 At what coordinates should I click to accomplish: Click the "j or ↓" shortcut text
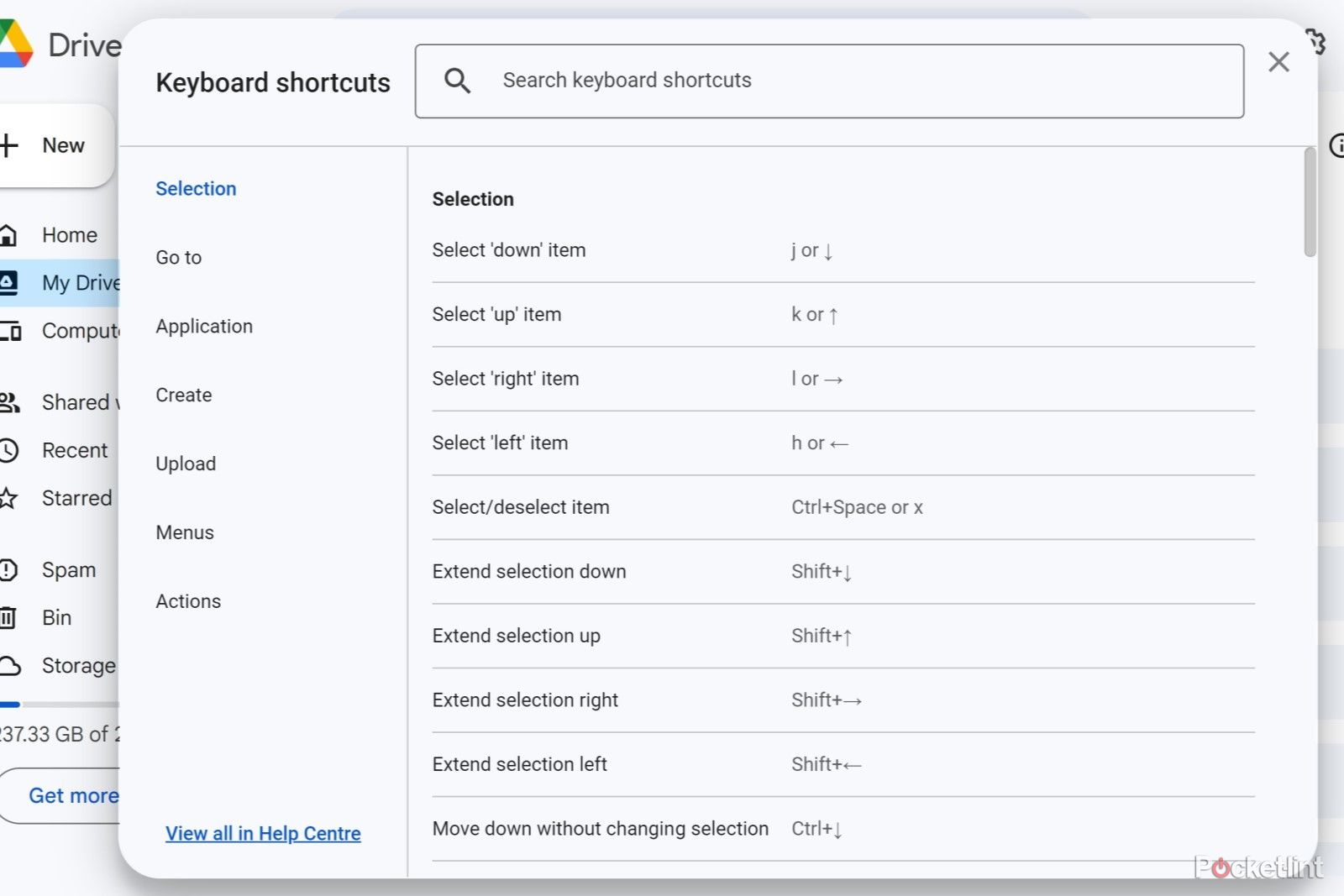pyautogui.click(x=812, y=250)
